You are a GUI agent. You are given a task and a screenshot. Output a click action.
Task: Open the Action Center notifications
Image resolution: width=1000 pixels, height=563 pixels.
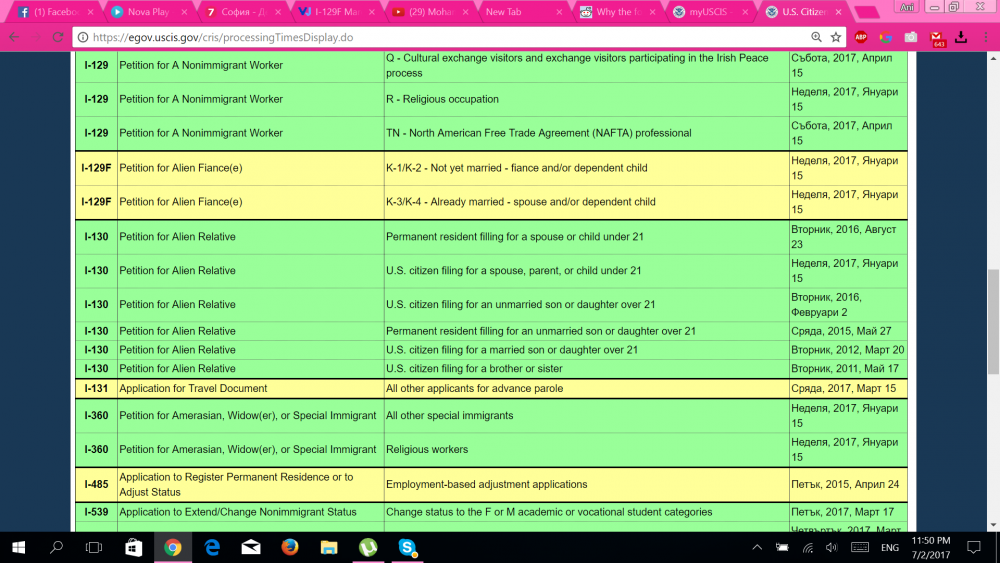coord(974,548)
